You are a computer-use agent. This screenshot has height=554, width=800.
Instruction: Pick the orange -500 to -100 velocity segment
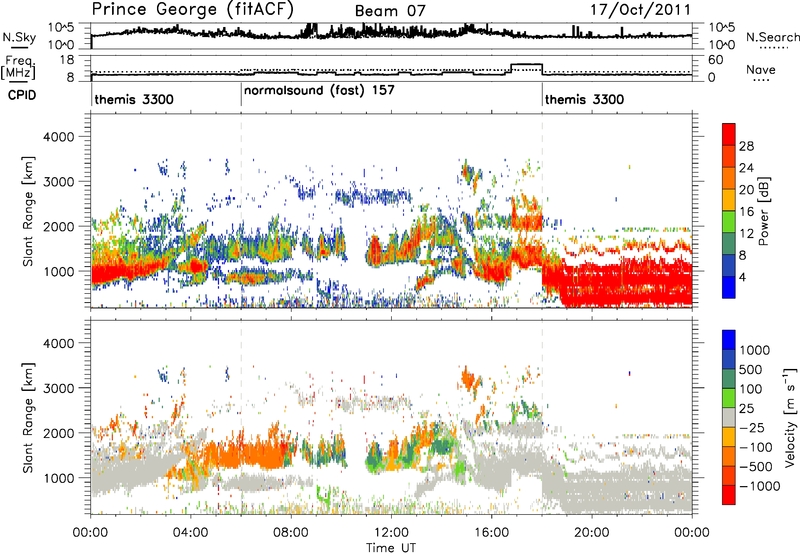pos(729,456)
